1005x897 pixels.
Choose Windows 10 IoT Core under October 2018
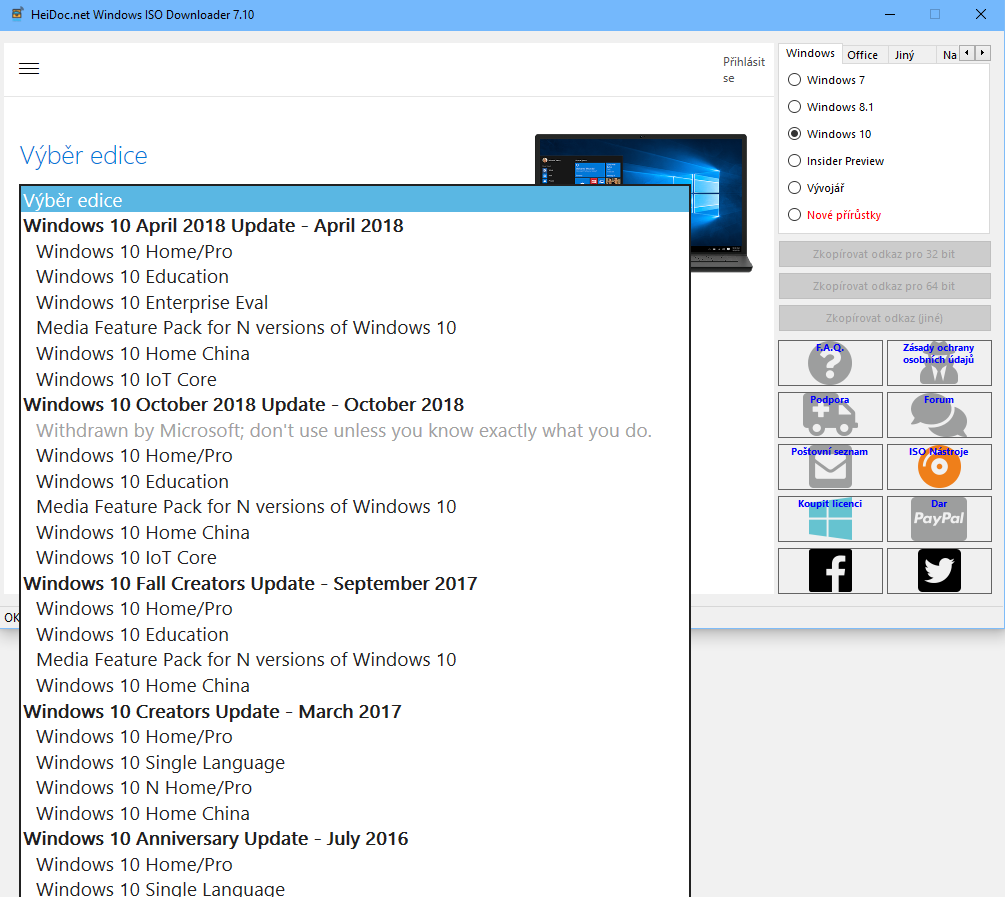355,558
